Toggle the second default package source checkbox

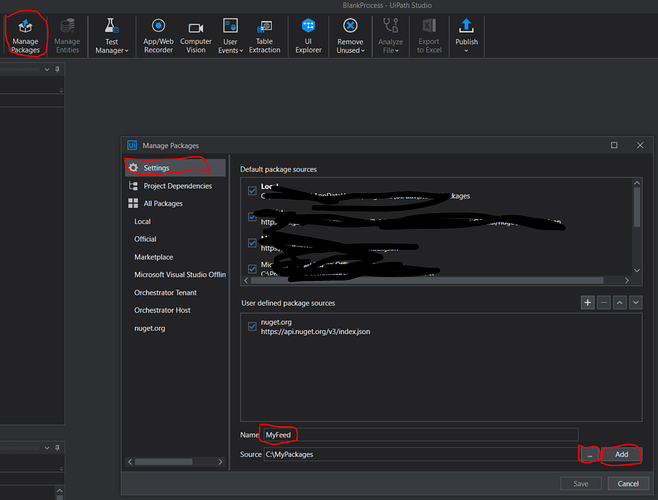(x=252, y=217)
